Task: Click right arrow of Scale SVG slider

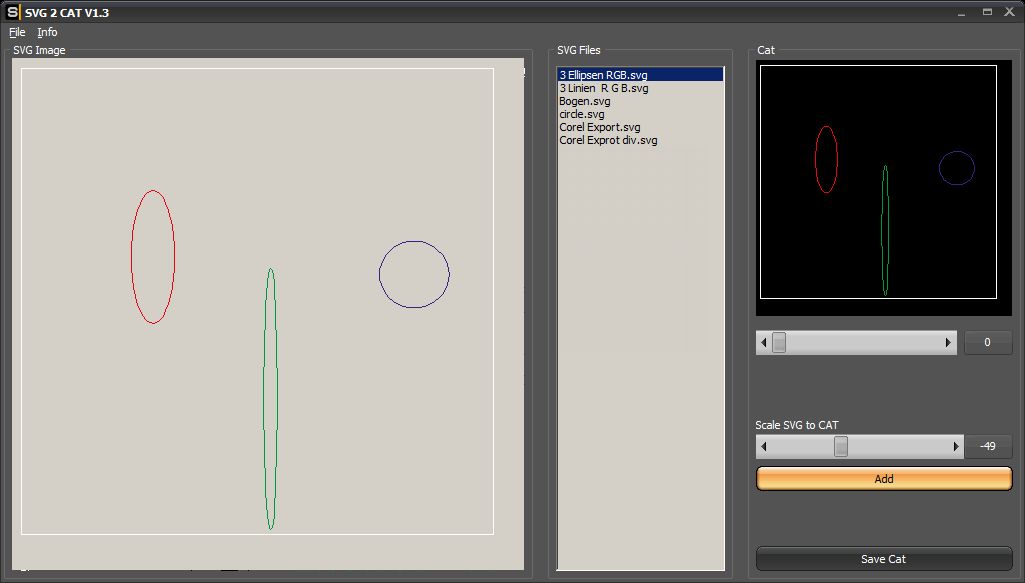Action: click(x=956, y=447)
